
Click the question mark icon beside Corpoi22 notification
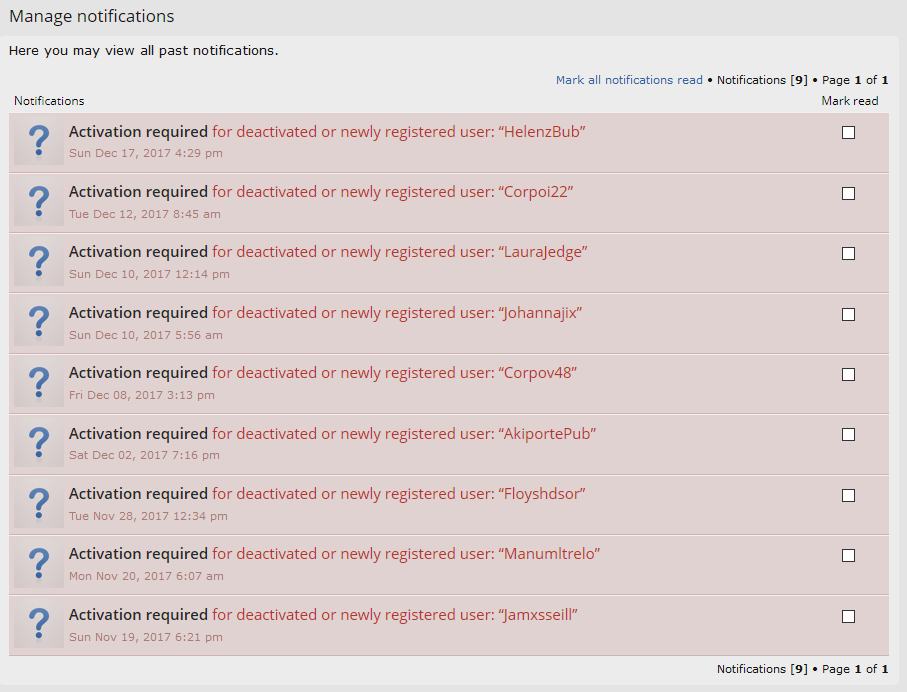pyautogui.click(x=39, y=202)
